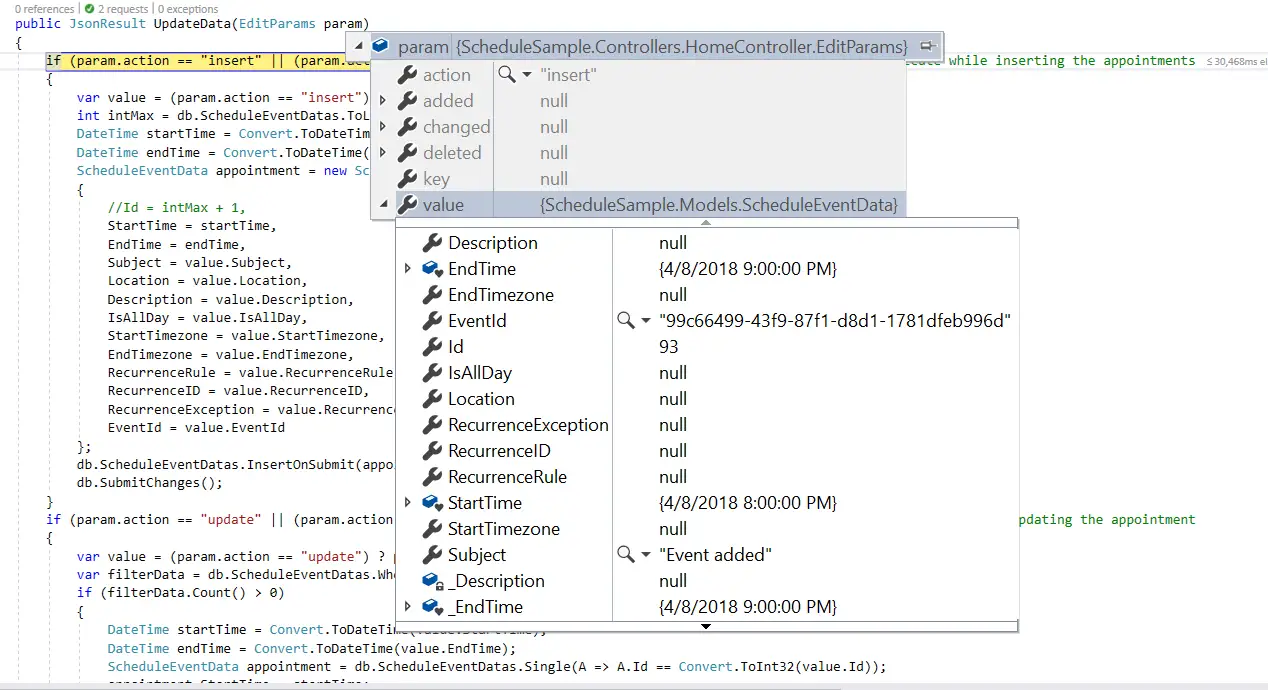Viewport: 1268px width, 690px height.
Task: Expand the StartTime property
Action: 408,503
